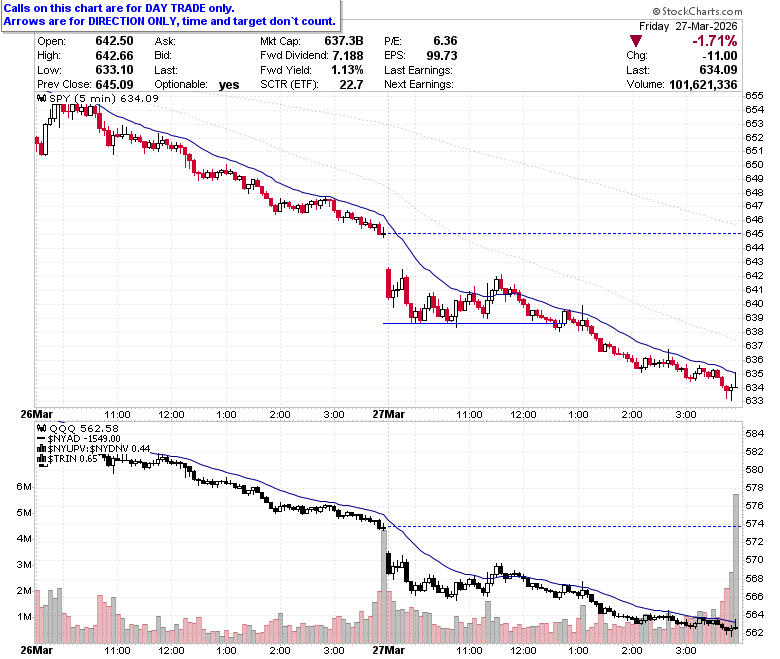Click the Fwd Yield value '1.13%'
This screenshot has width=780, height=659.
(347, 70)
